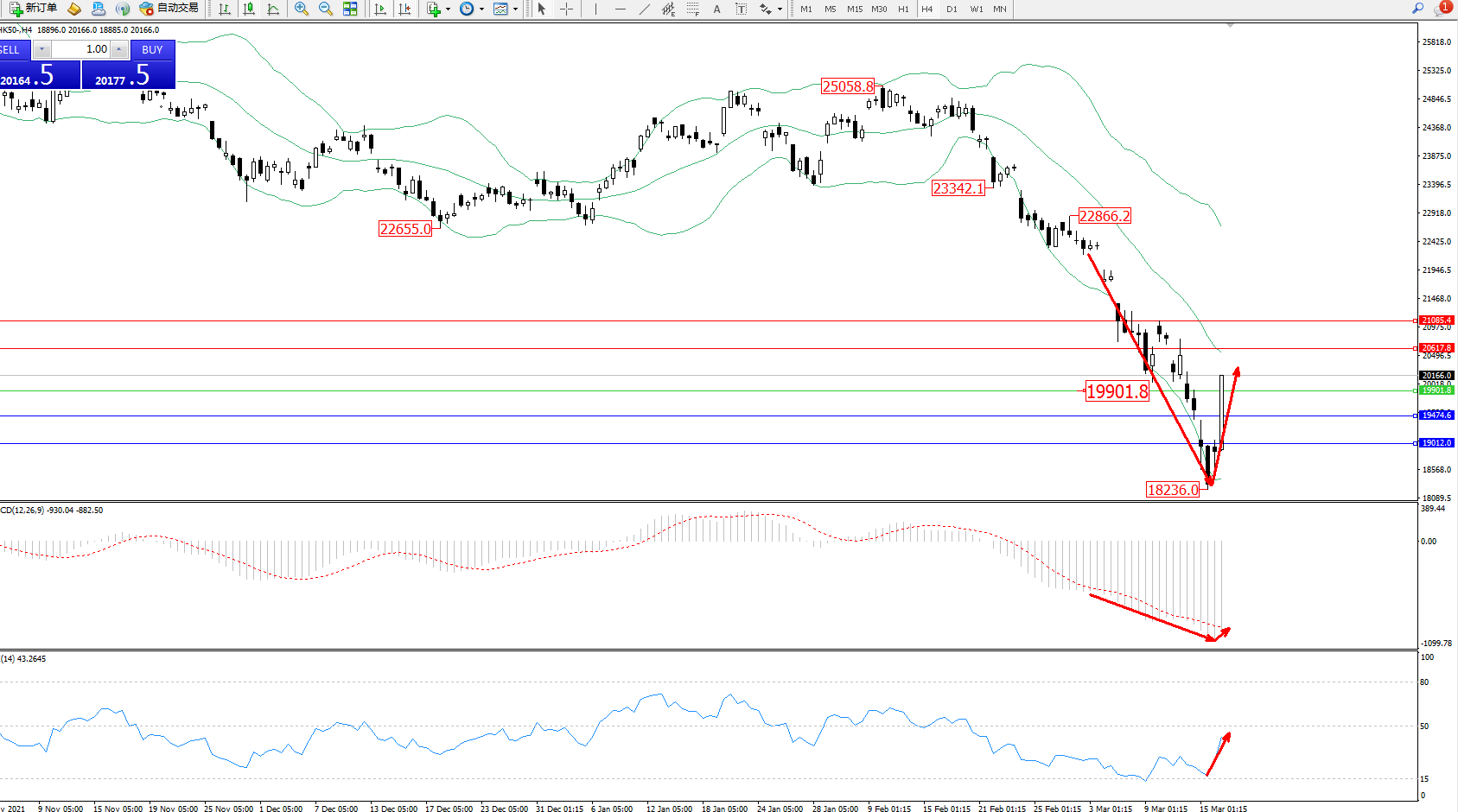Switch to the D1 timeframe

(952, 9)
